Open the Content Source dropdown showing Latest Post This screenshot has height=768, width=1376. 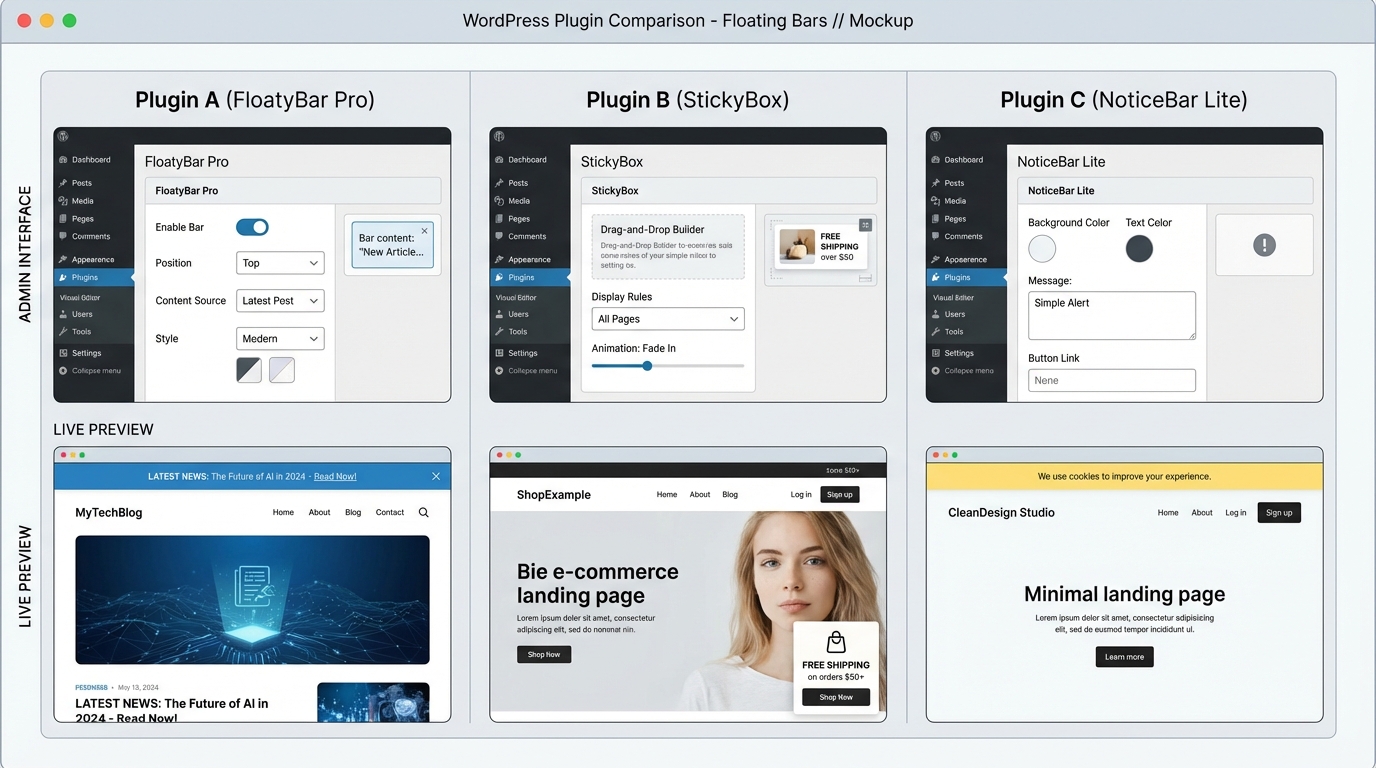[280, 300]
